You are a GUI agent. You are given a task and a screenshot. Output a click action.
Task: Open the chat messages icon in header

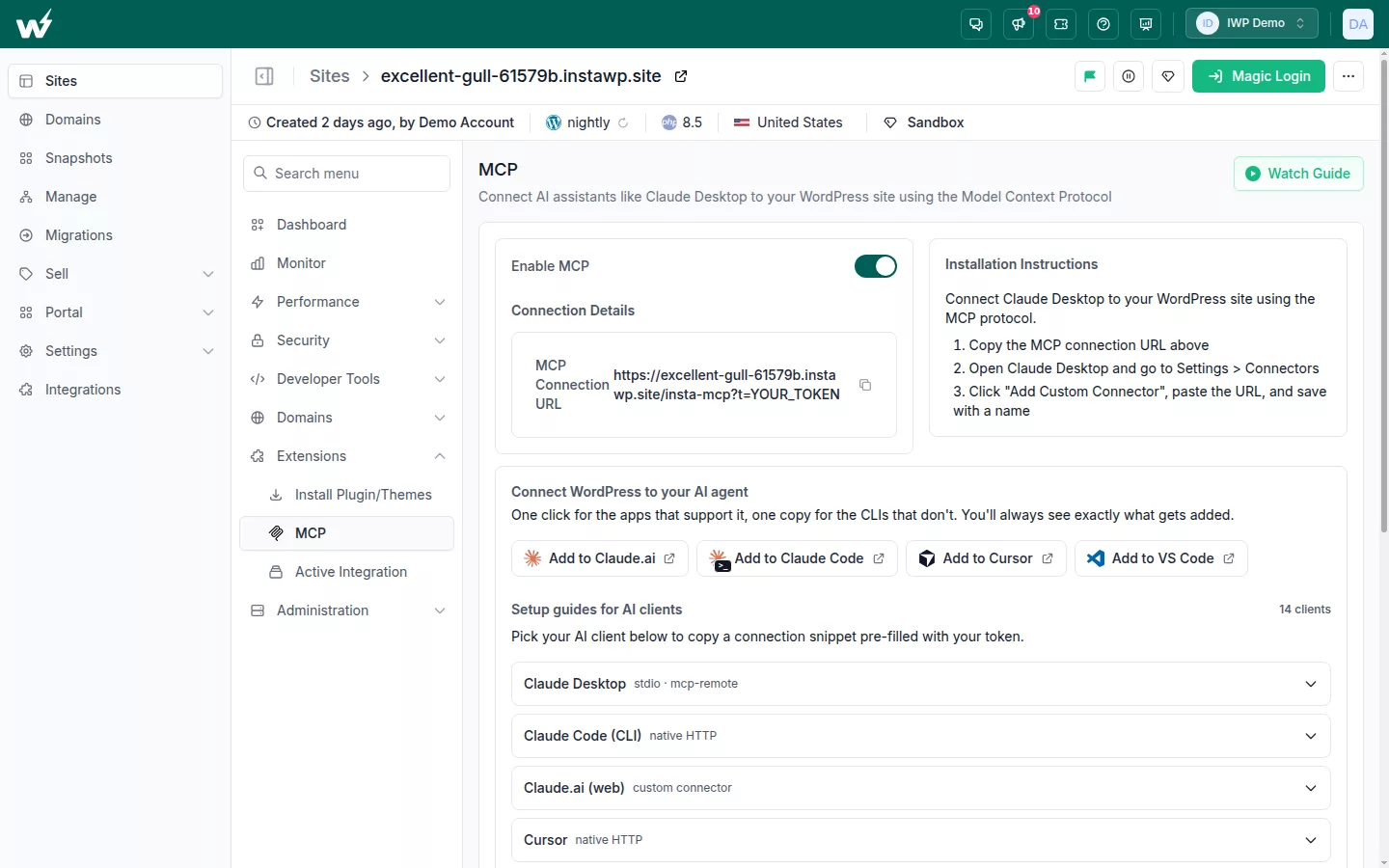click(976, 24)
